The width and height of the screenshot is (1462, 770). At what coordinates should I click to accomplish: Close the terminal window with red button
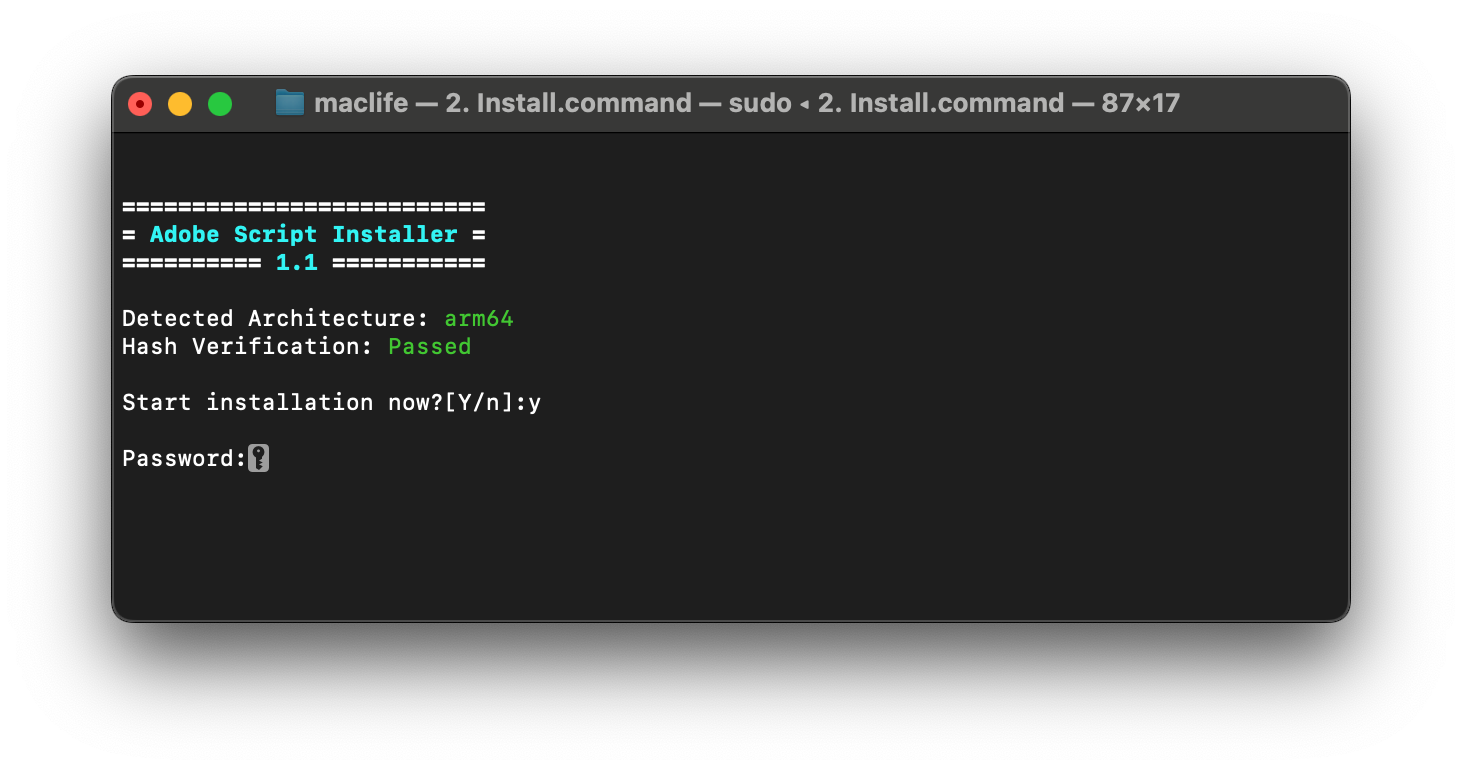(x=140, y=104)
